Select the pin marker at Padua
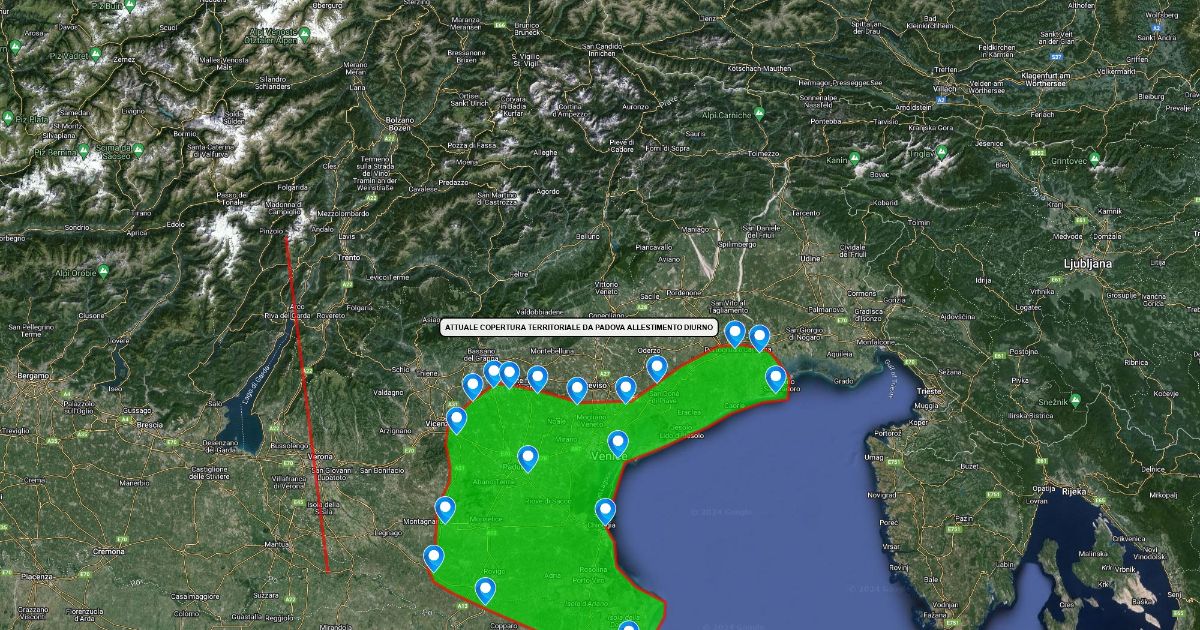 click(x=528, y=458)
